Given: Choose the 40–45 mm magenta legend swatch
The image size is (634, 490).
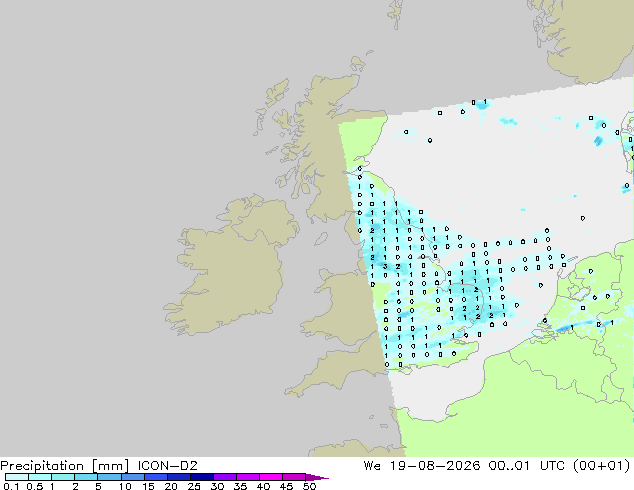Looking at the screenshot, I should [271, 477].
